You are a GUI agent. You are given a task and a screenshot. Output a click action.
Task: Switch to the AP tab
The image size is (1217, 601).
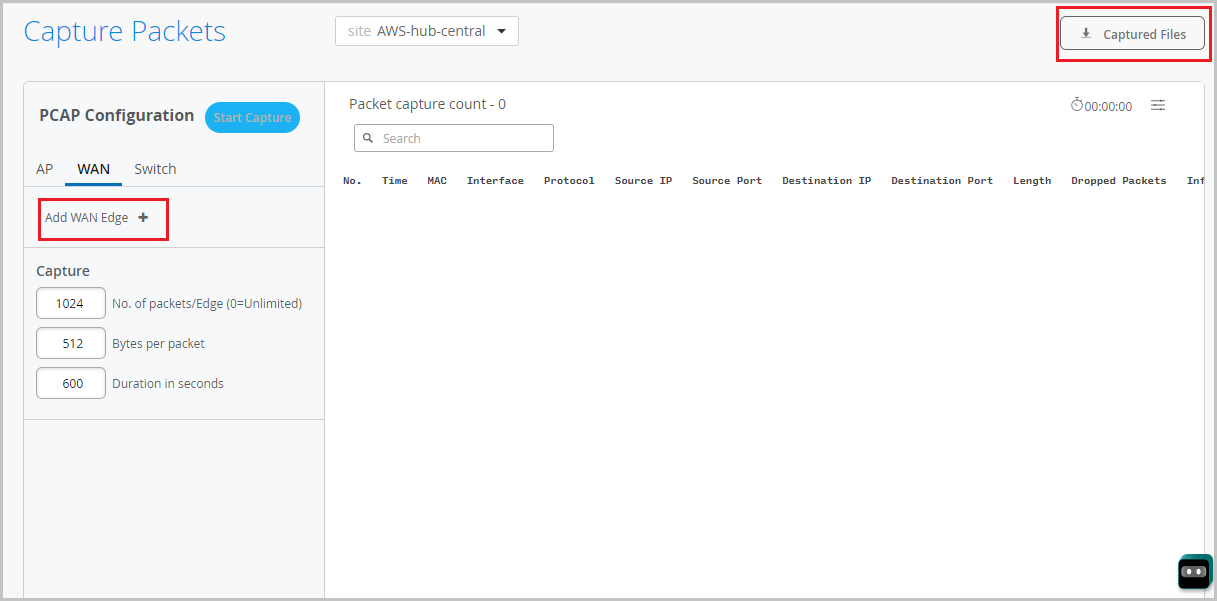click(45, 169)
